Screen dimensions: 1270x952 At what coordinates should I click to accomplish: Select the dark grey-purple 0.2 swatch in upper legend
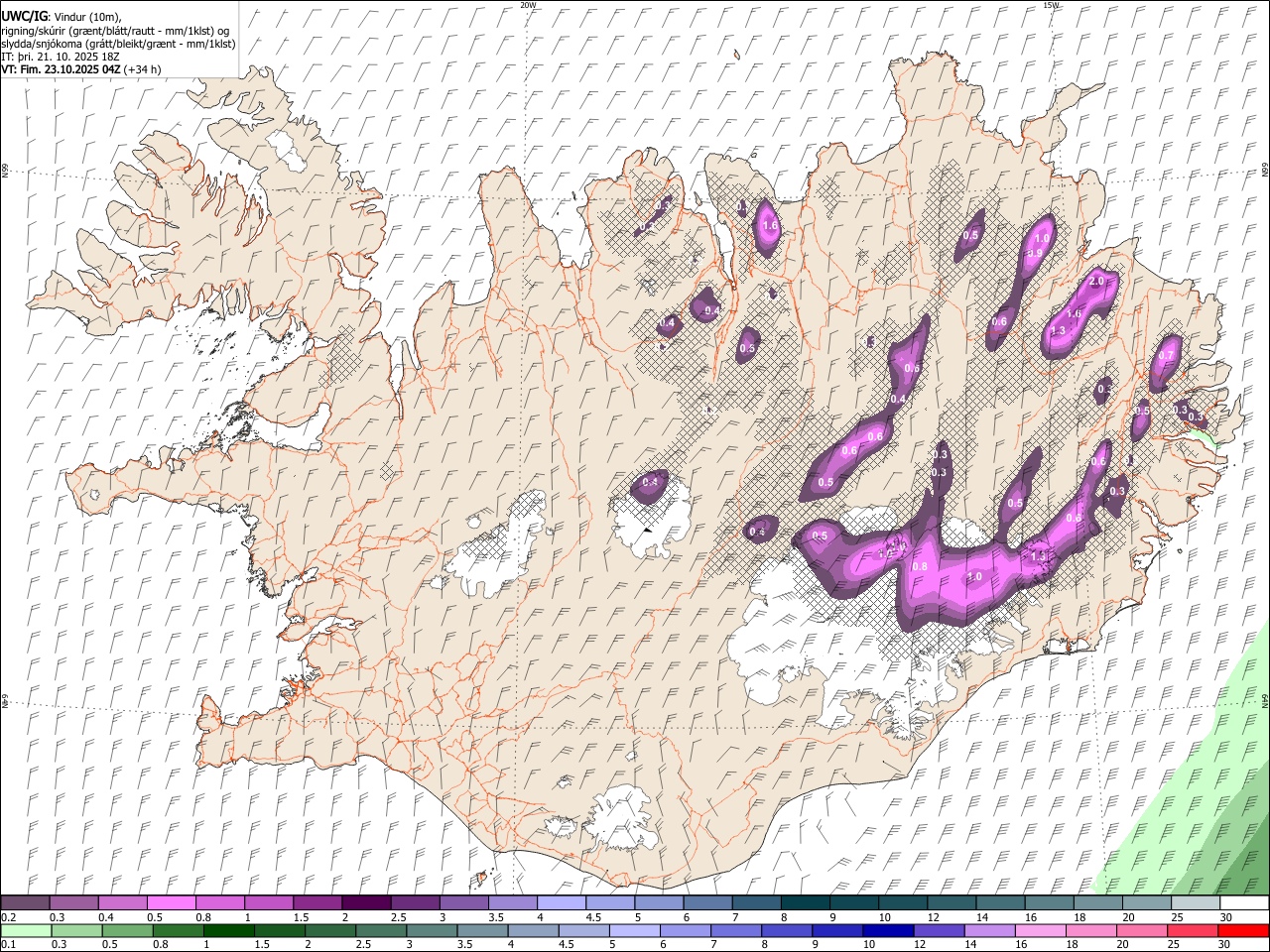tap(26, 903)
